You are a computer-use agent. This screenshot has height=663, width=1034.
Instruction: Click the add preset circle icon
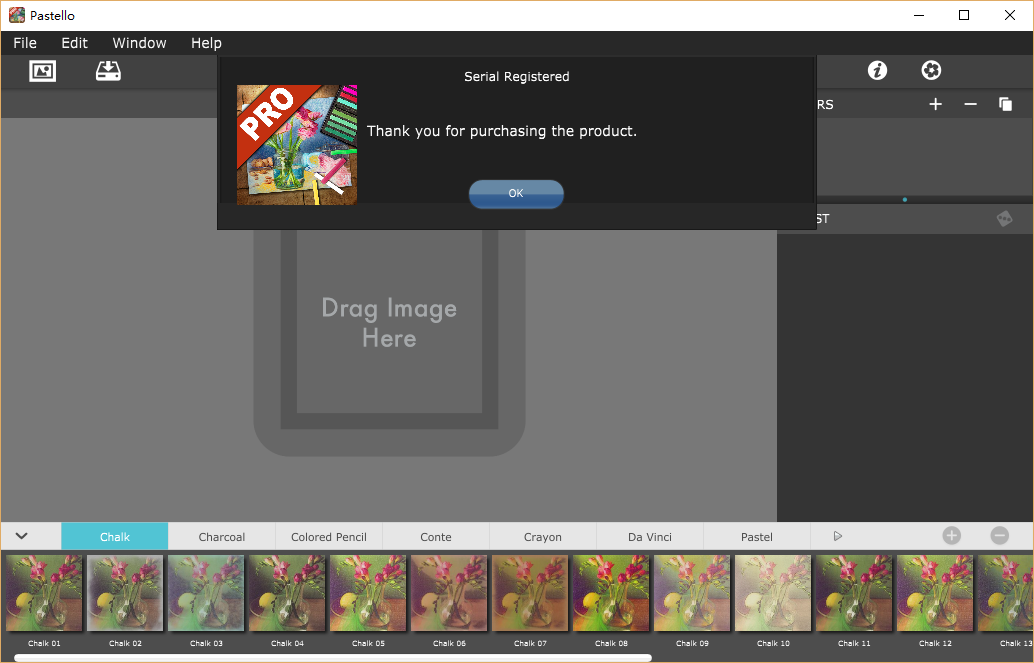[951, 536]
